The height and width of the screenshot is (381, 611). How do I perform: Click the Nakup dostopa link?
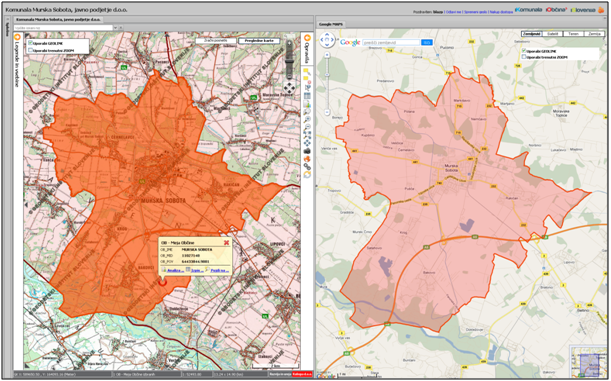point(501,12)
